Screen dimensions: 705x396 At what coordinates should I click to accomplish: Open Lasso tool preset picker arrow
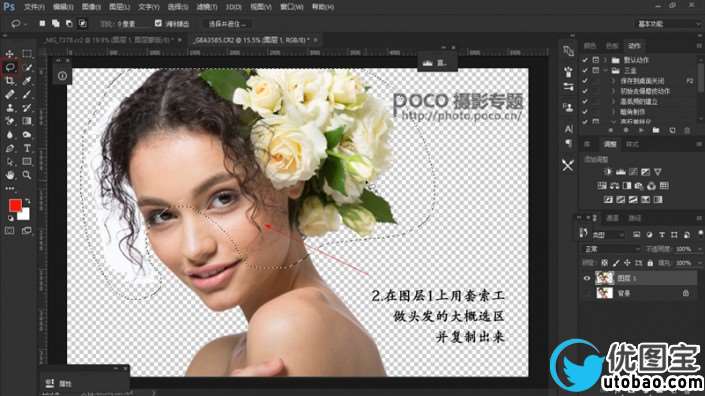point(25,24)
